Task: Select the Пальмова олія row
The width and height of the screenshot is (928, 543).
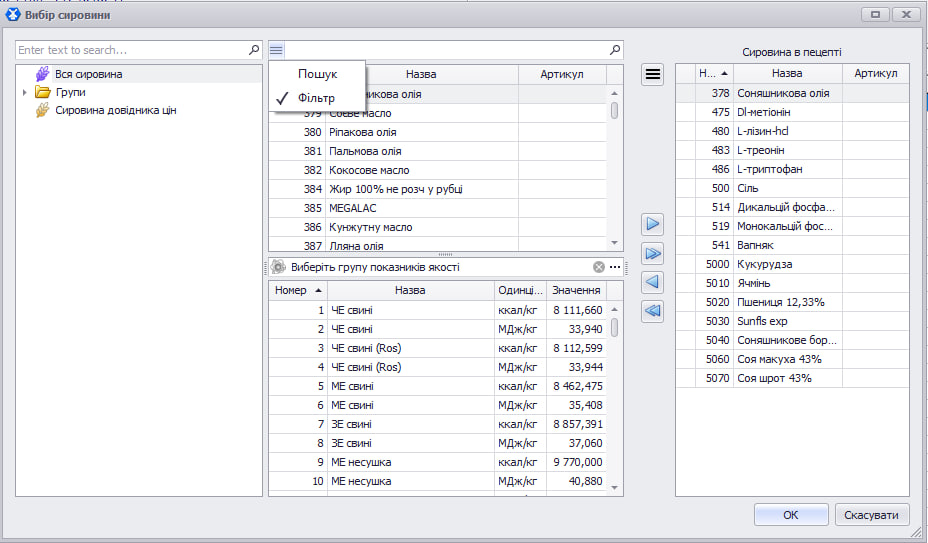Action: pyautogui.click(x=438, y=151)
